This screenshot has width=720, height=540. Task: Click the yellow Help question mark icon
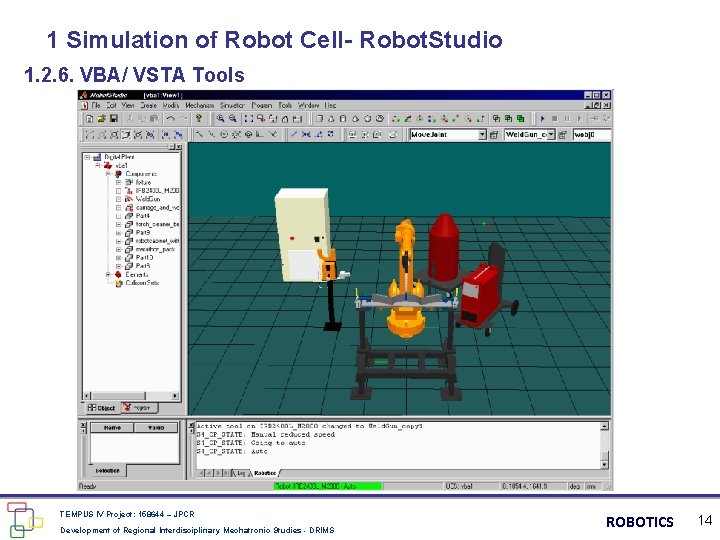click(198, 119)
